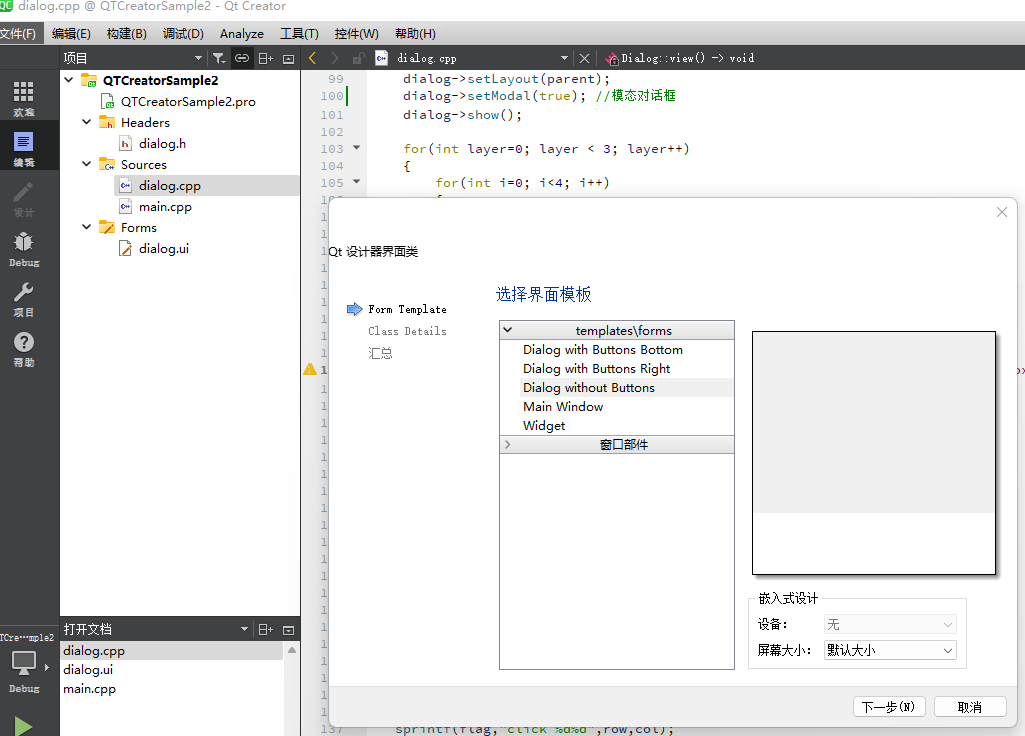
Task: Click the green Run button
Action: coord(23,726)
